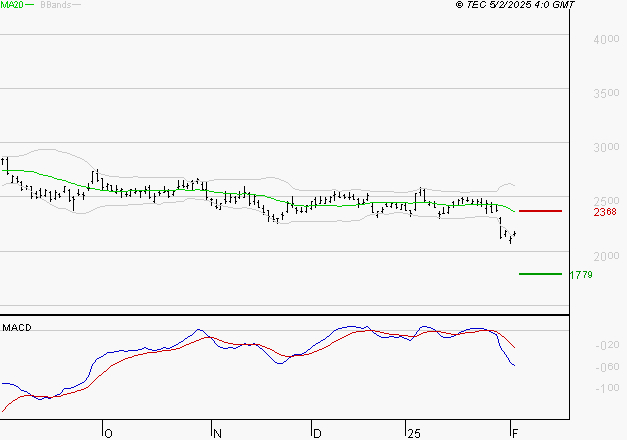Click the BBands legend label
This screenshot has height=440, width=627.
pos(56,5)
